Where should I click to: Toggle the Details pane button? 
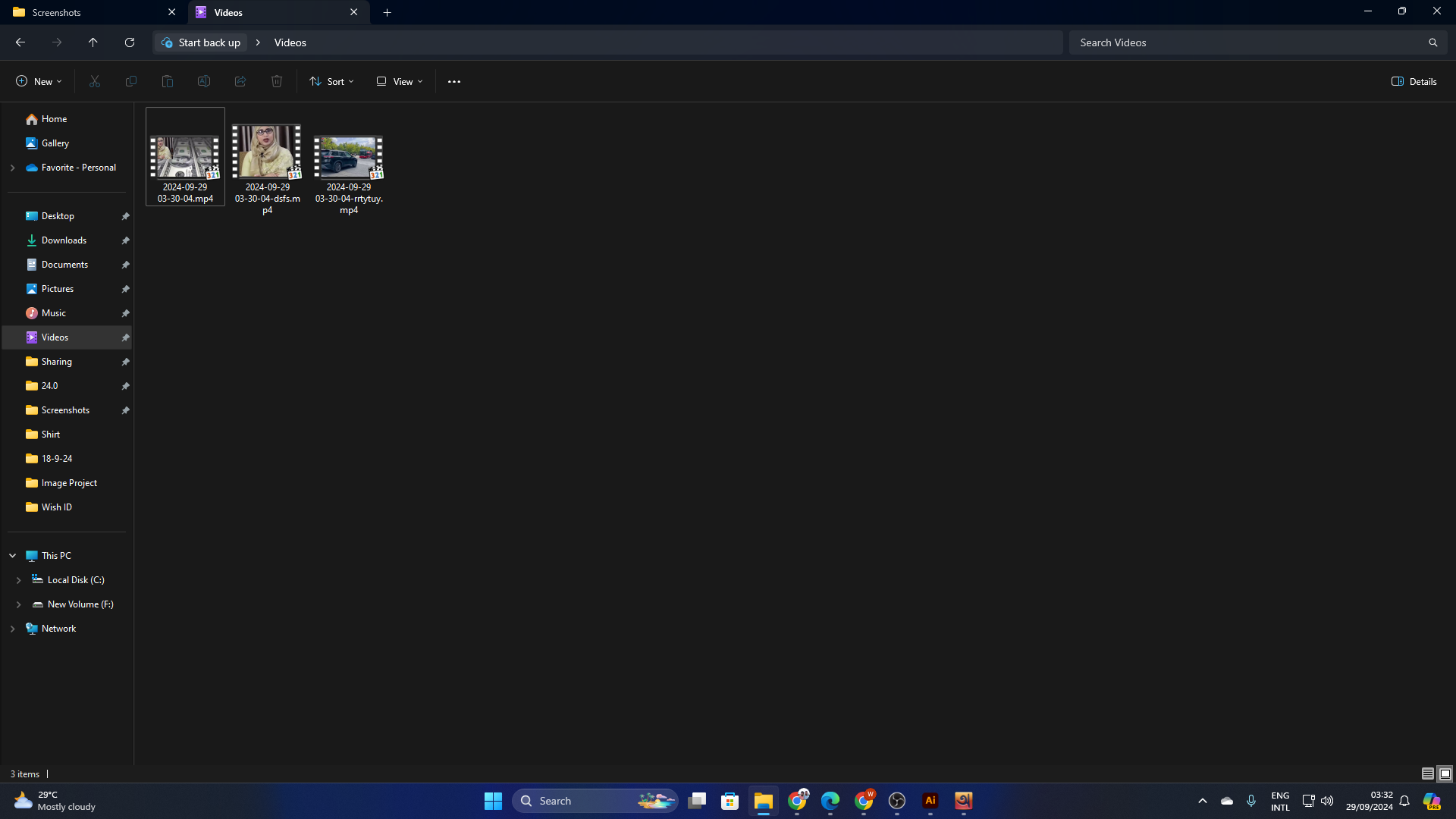(1414, 81)
